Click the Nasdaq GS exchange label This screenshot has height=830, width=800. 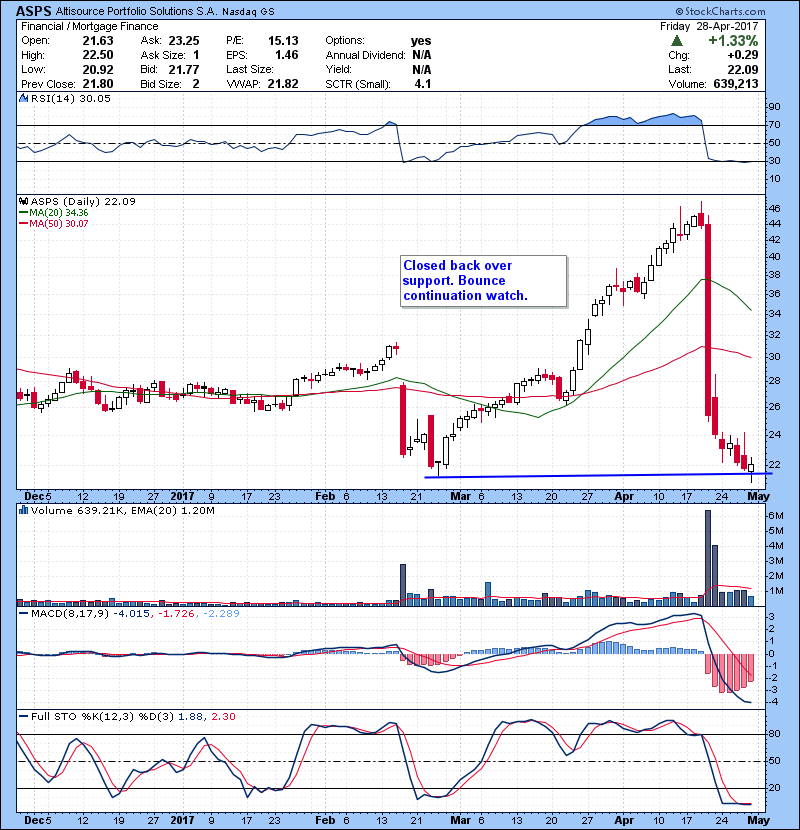248,12
